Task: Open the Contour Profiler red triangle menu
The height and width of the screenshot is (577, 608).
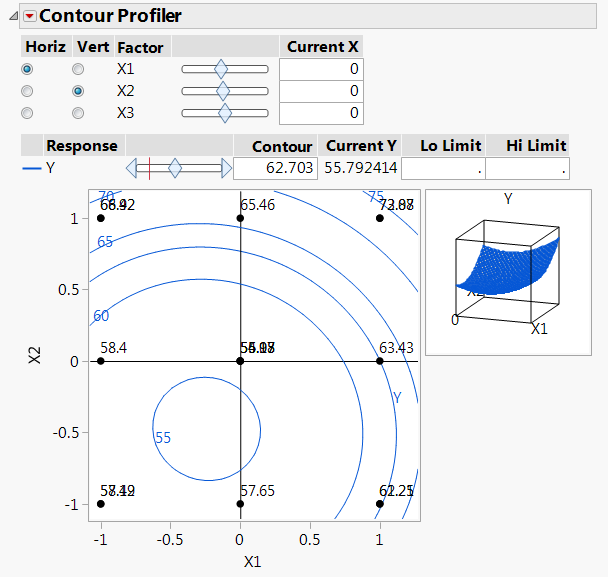Action: tap(29, 16)
